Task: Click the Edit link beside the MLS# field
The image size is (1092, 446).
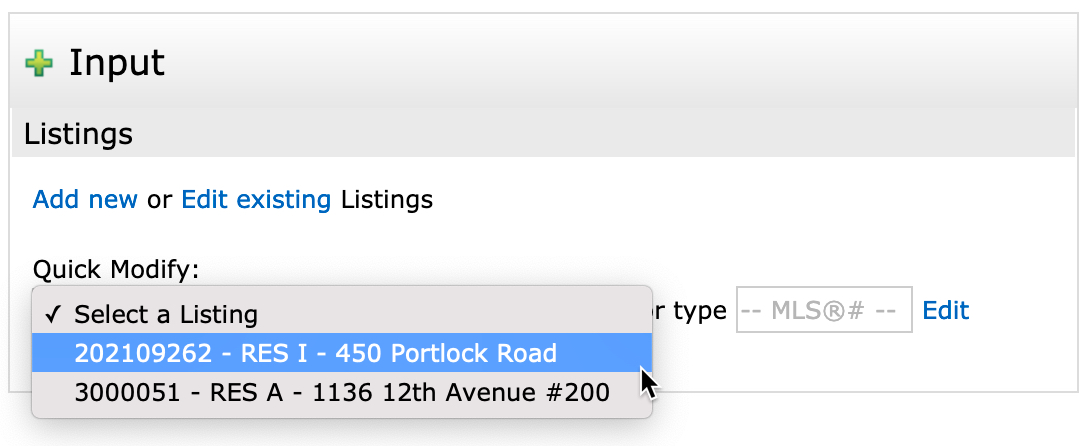Action: tap(945, 311)
